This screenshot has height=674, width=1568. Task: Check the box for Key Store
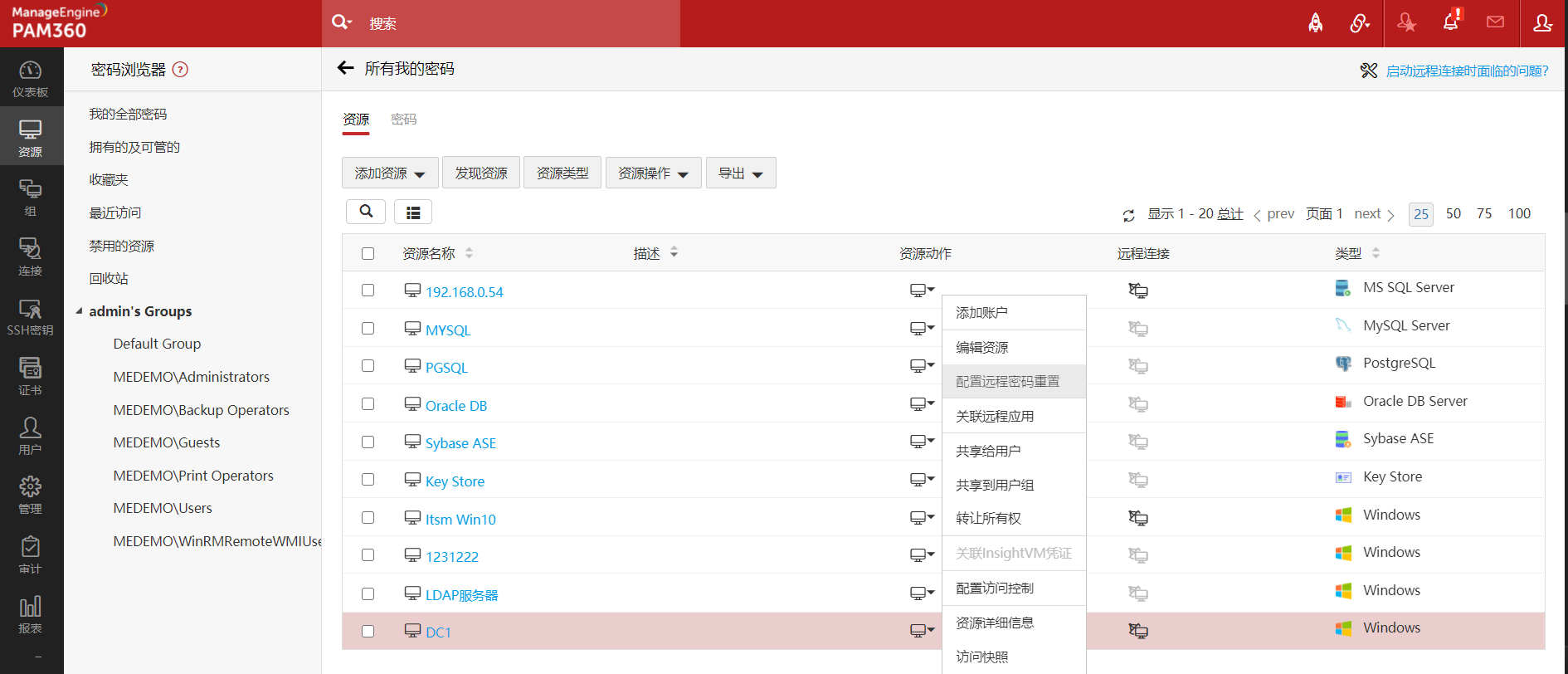368,480
